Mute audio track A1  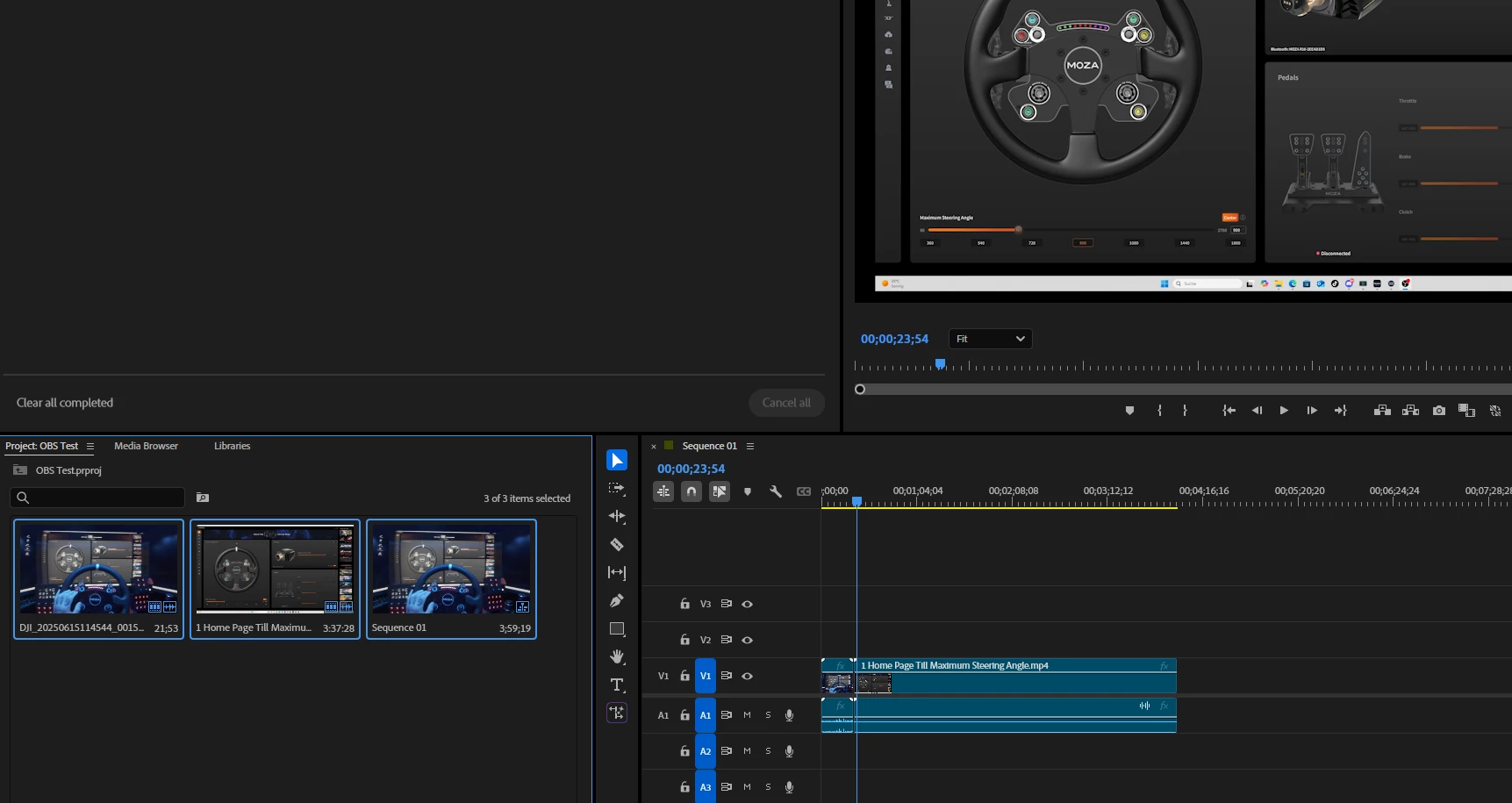(748, 715)
